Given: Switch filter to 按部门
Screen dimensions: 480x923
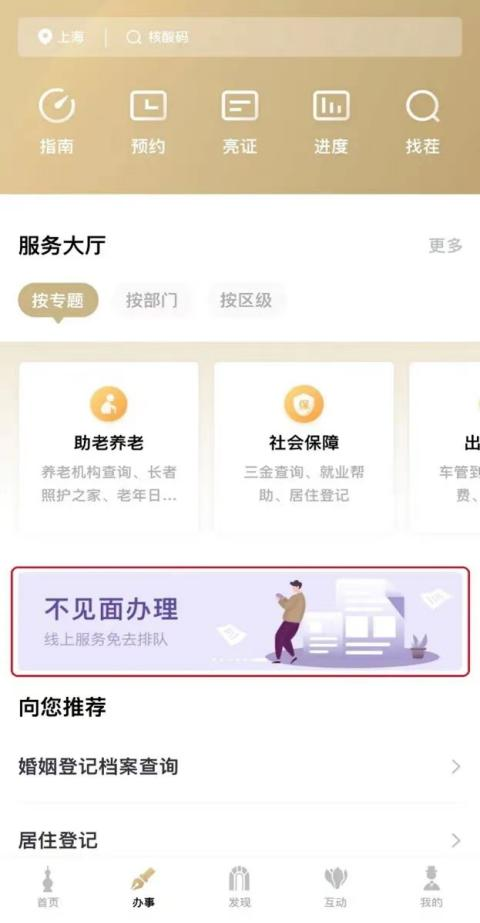Looking at the screenshot, I should pos(151,301).
